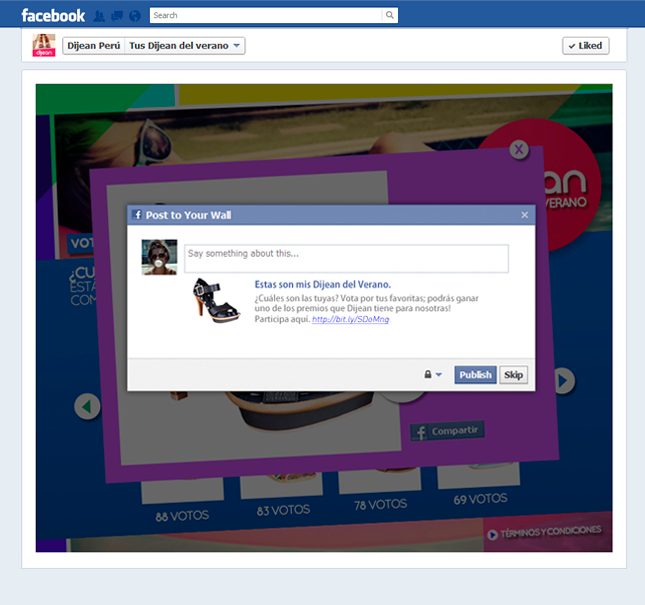Click the large platform shoe image in popup
The height and width of the screenshot is (605, 645).
point(302,411)
